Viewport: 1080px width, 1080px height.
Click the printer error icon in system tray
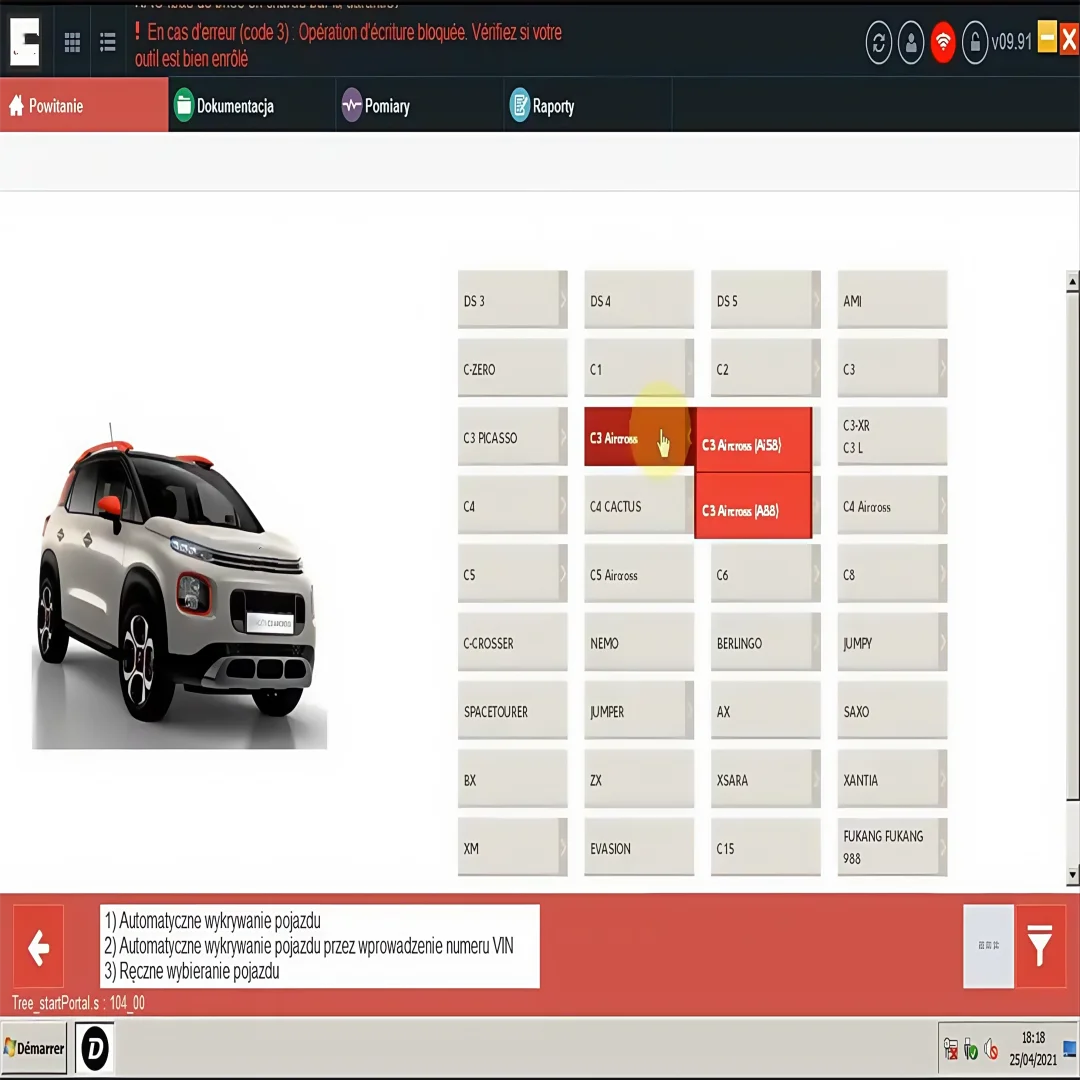pos(950,1049)
